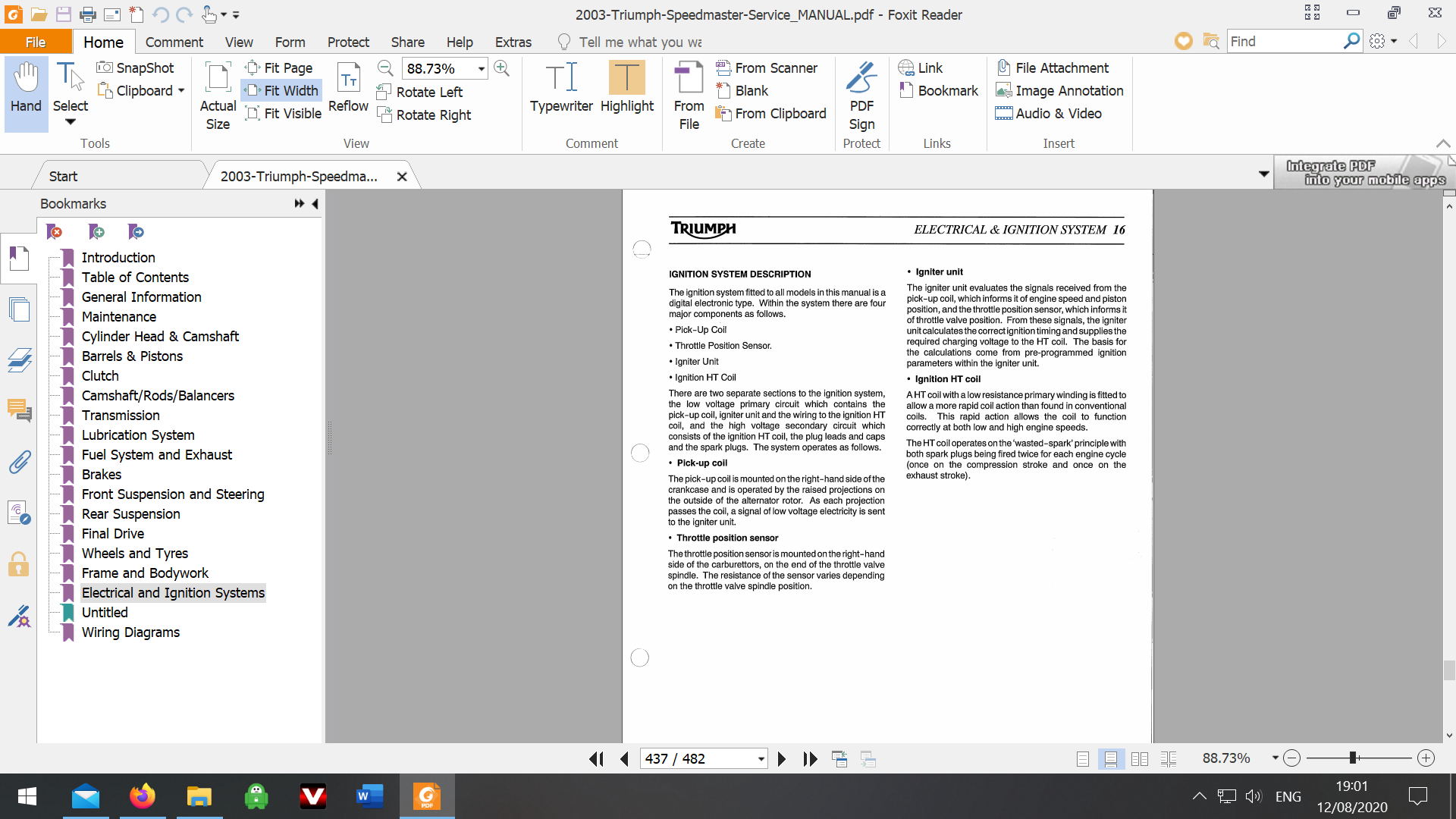Open the File menu
The width and height of the screenshot is (1456, 819).
(36, 42)
